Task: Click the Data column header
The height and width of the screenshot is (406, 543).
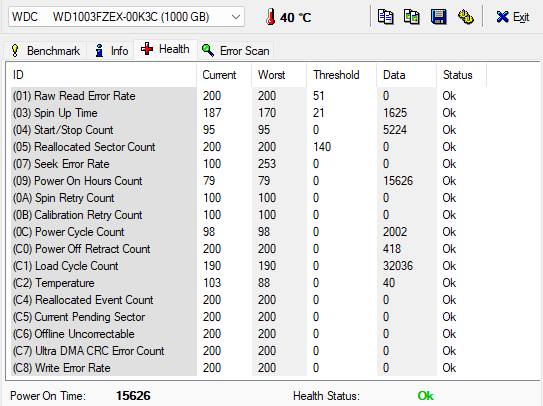Action: coord(407,75)
